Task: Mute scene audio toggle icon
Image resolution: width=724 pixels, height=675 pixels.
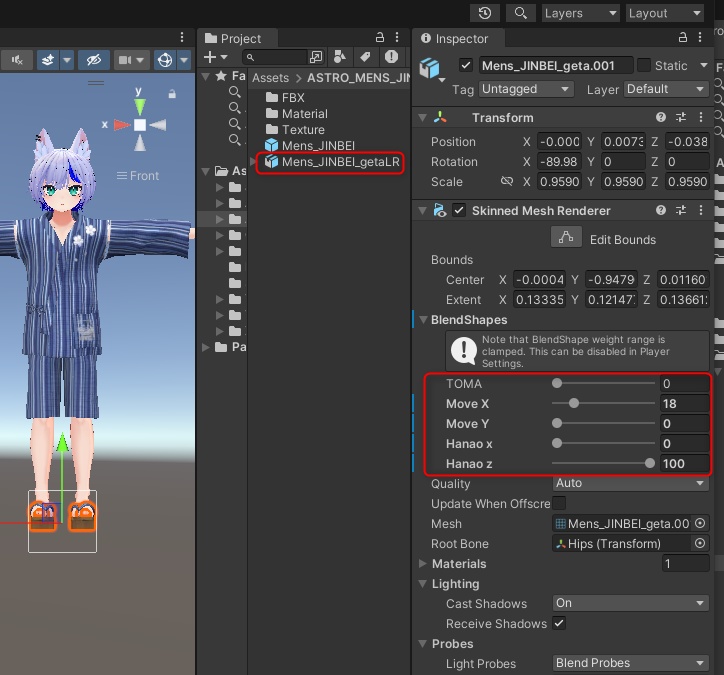Action: pyautogui.click(x=17, y=60)
